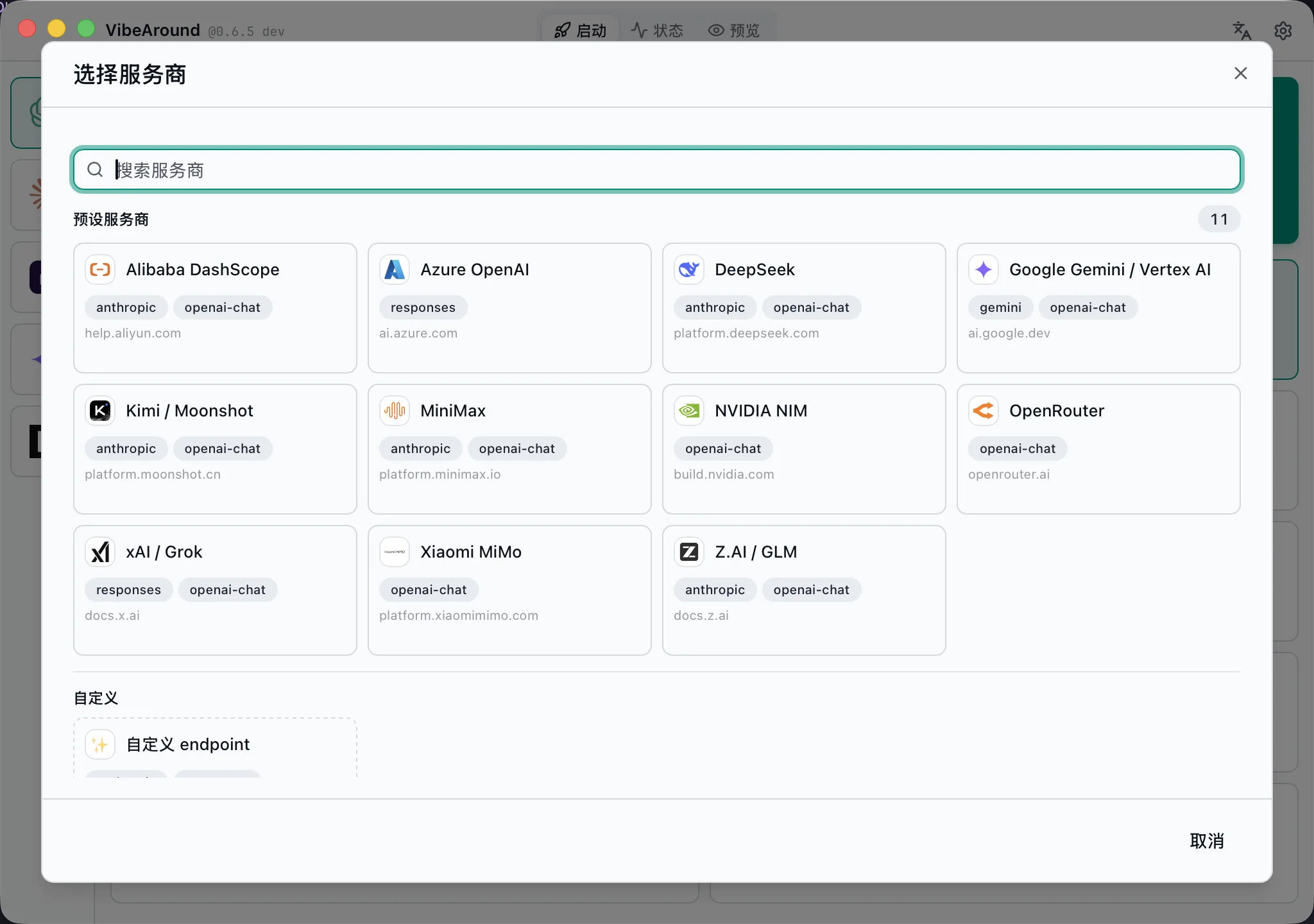Image resolution: width=1314 pixels, height=924 pixels.
Task: Pick the Kimi / Moonshot provider name
Action: 189,411
